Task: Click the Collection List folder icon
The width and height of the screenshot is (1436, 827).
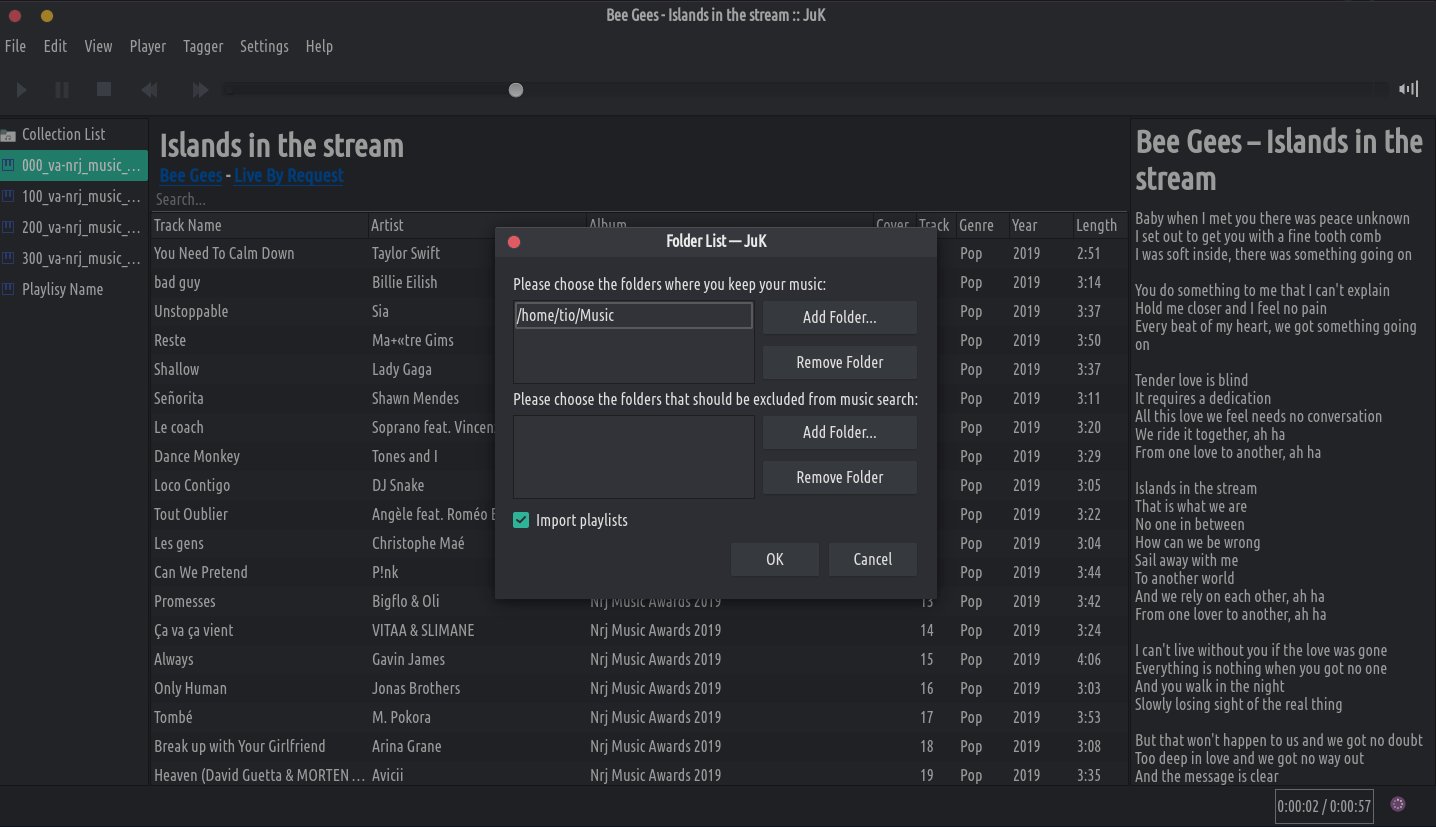Action: click(9, 135)
